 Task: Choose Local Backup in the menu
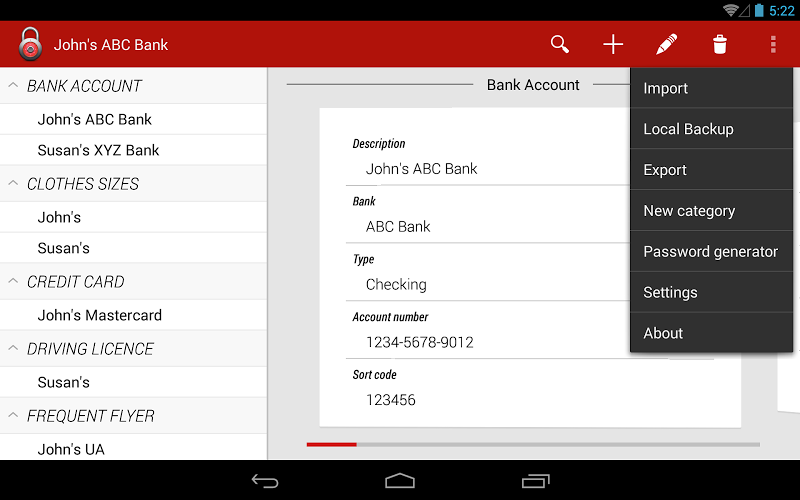[x=711, y=129]
